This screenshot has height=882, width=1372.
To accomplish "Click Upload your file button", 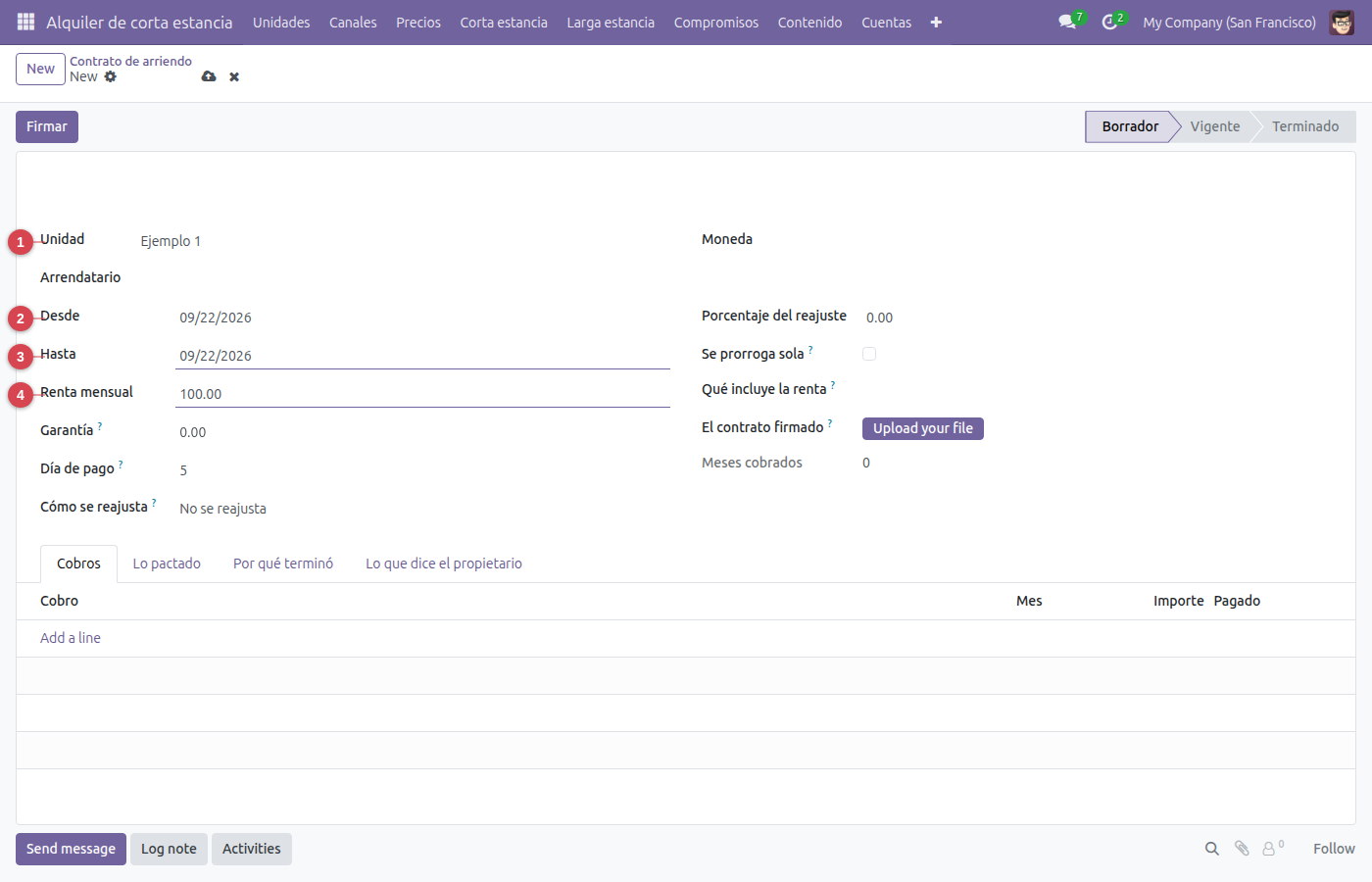I will coord(923,428).
